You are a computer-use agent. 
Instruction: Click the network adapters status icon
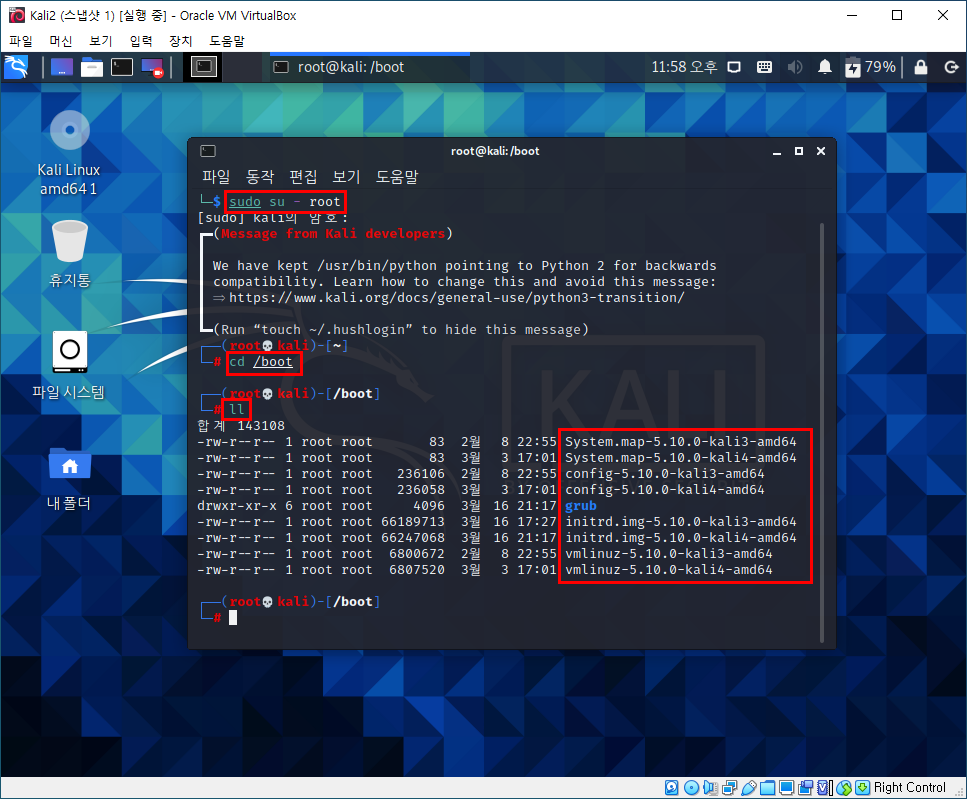pos(730,788)
